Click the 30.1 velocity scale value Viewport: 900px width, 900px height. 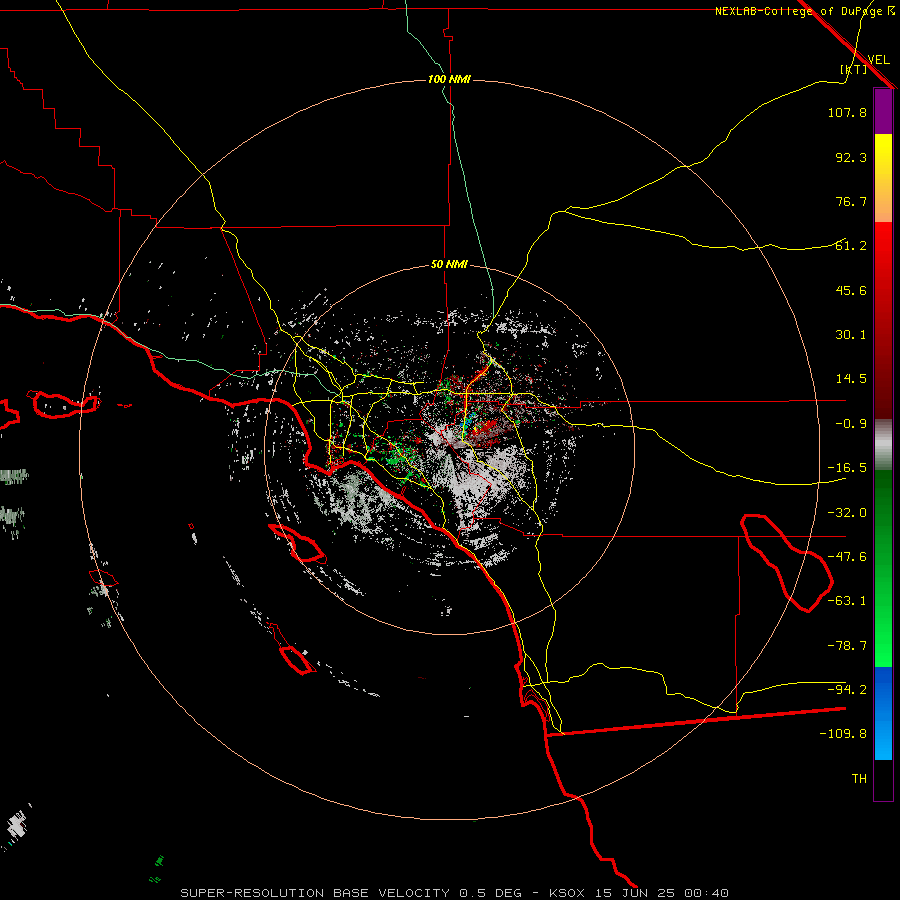[x=851, y=335]
